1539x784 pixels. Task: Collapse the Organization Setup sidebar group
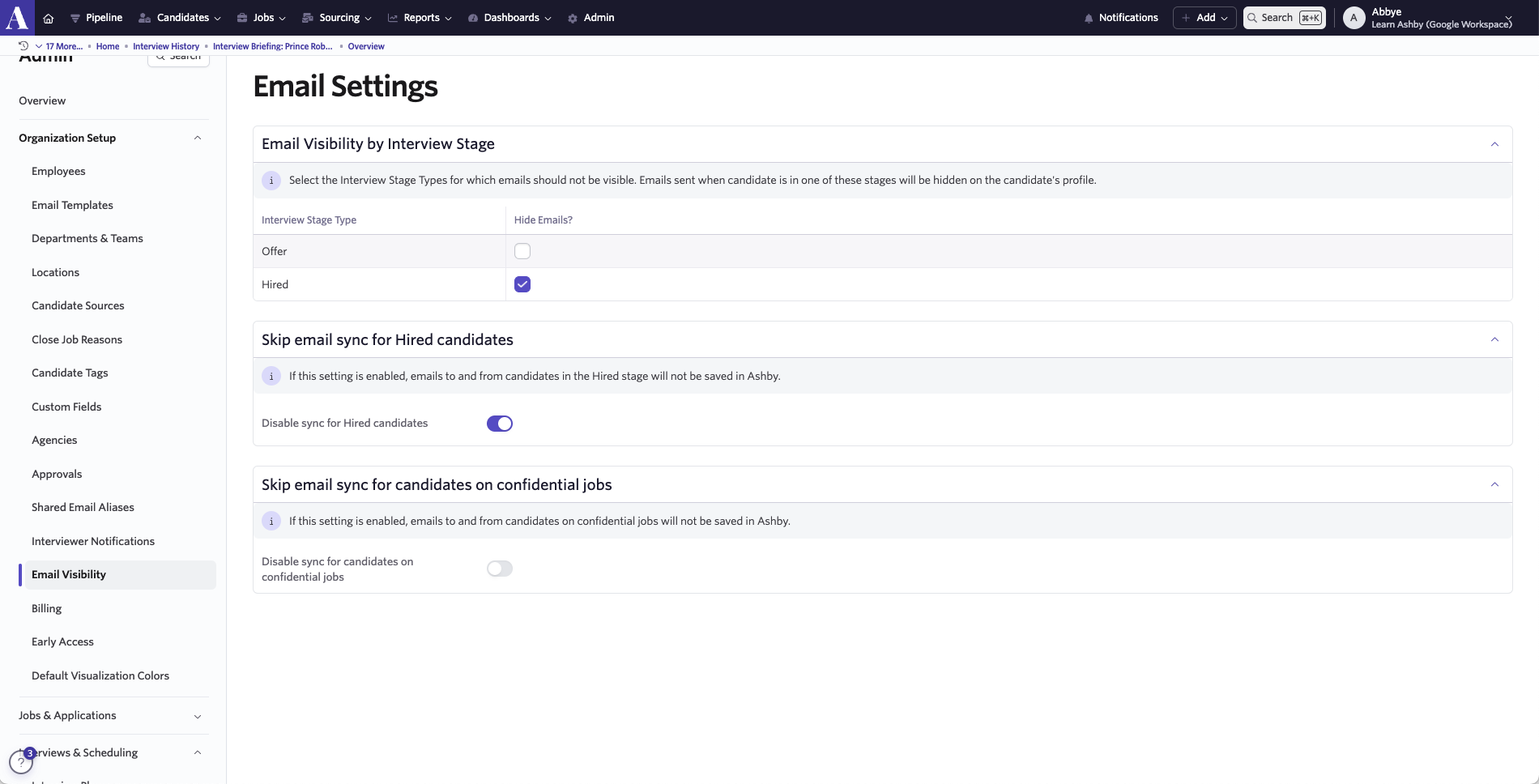click(x=198, y=138)
